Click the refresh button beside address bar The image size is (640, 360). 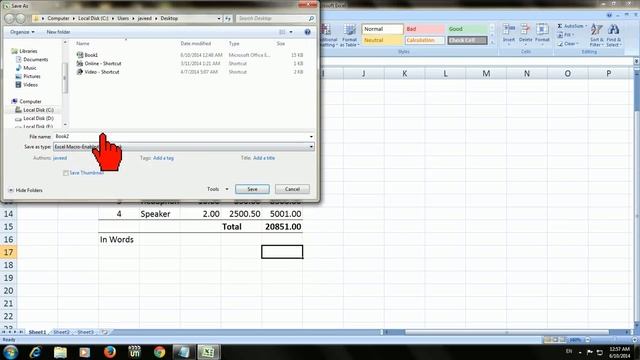coord(228,18)
